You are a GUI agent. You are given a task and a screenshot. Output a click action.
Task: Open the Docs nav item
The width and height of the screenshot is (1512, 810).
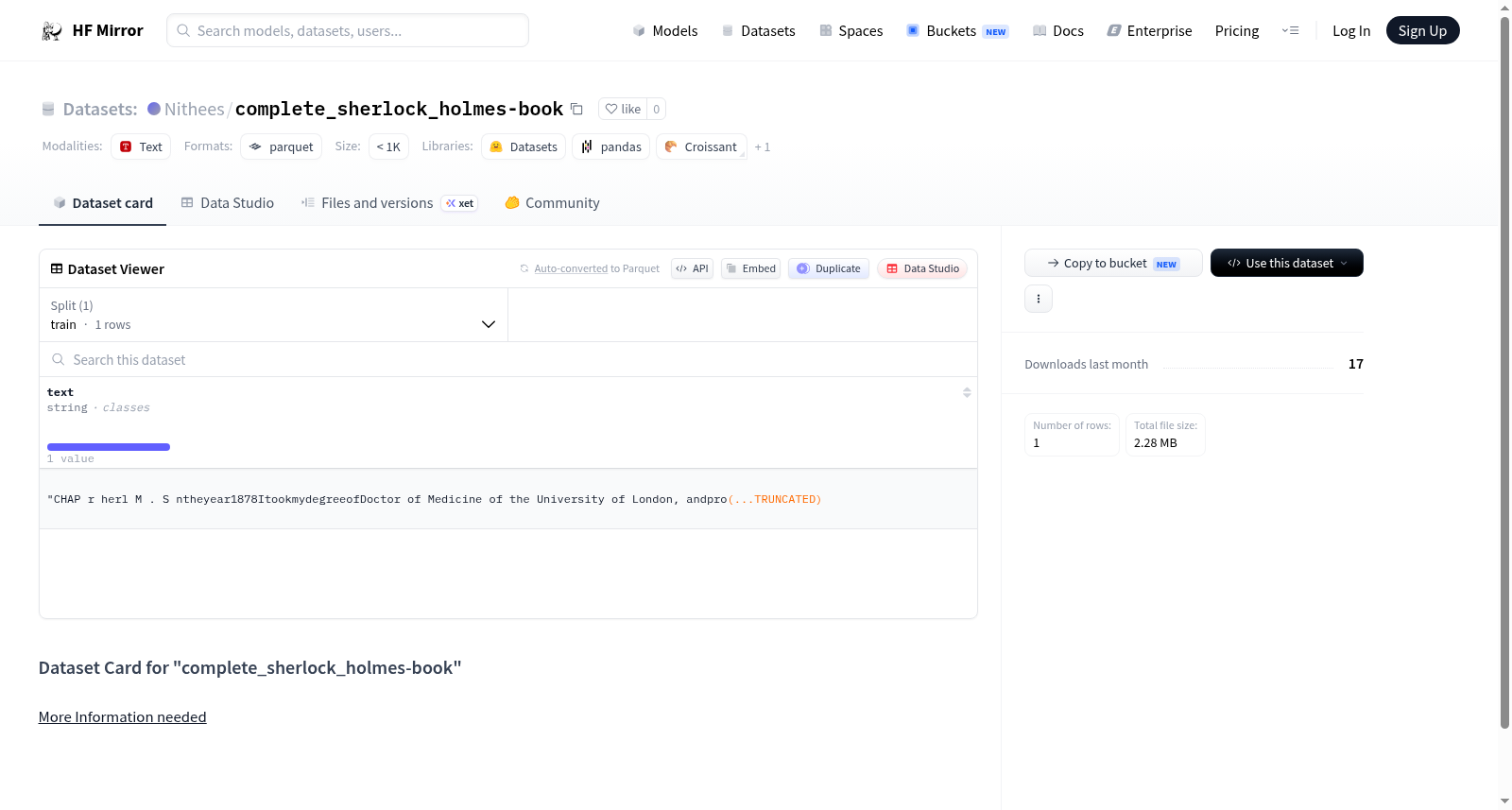(1058, 31)
